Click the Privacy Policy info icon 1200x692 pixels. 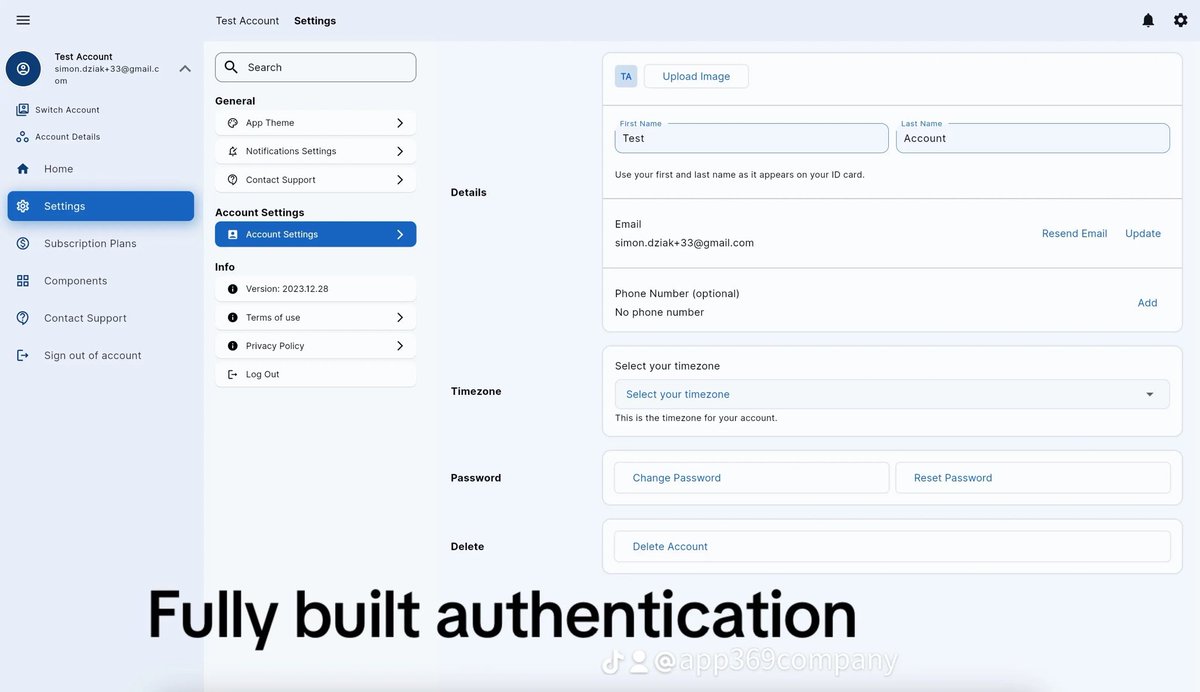(233, 346)
